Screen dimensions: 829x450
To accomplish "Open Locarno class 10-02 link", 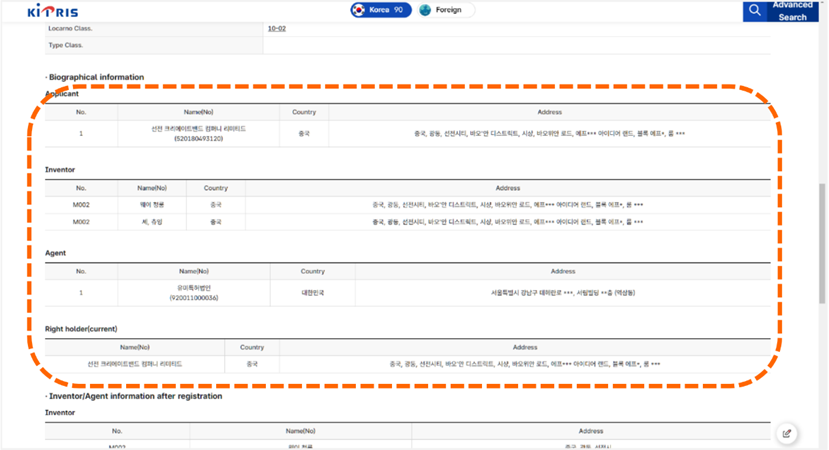I will [277, 29].
